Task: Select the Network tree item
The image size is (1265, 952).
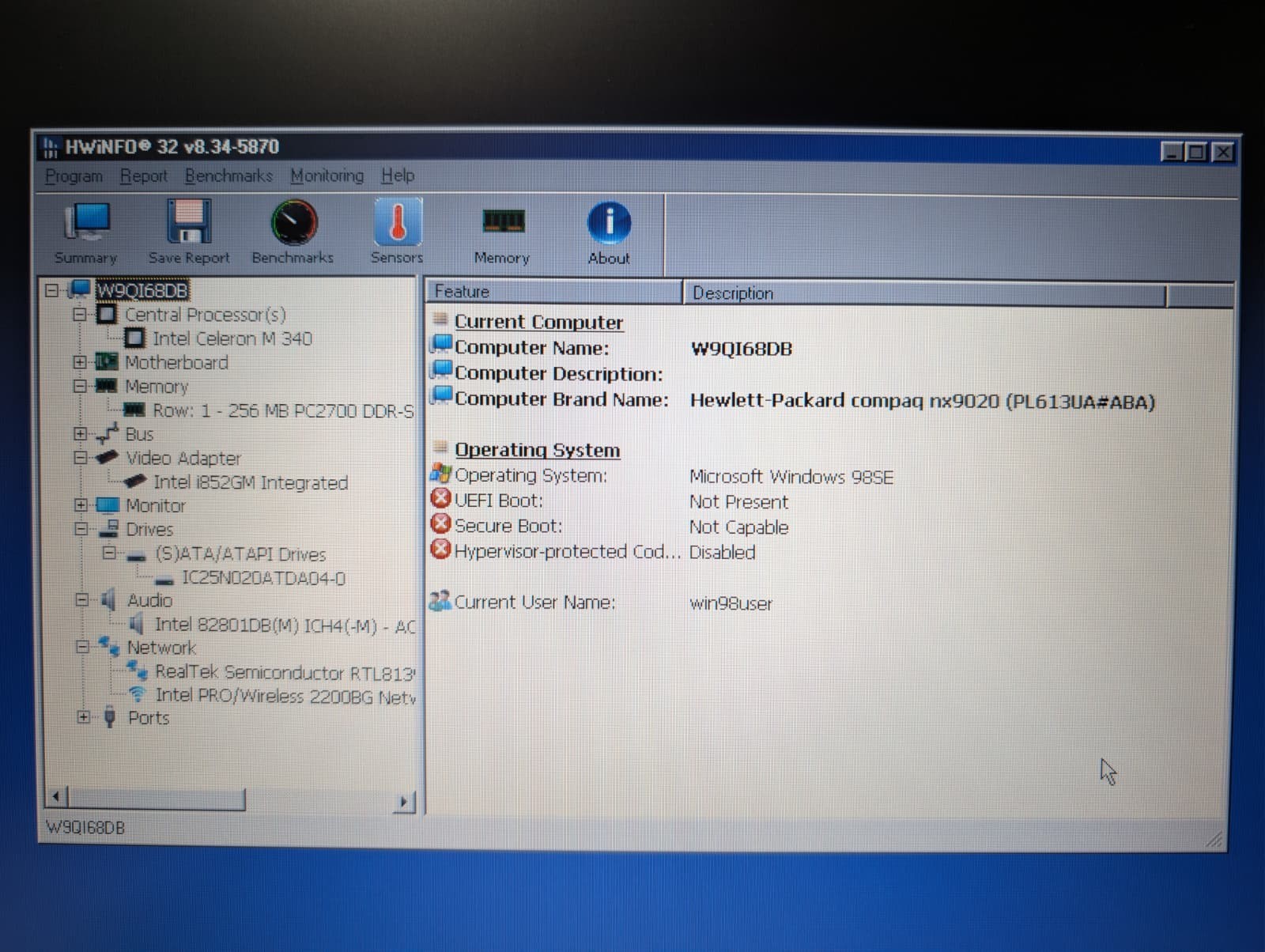Action: (162, 648)
